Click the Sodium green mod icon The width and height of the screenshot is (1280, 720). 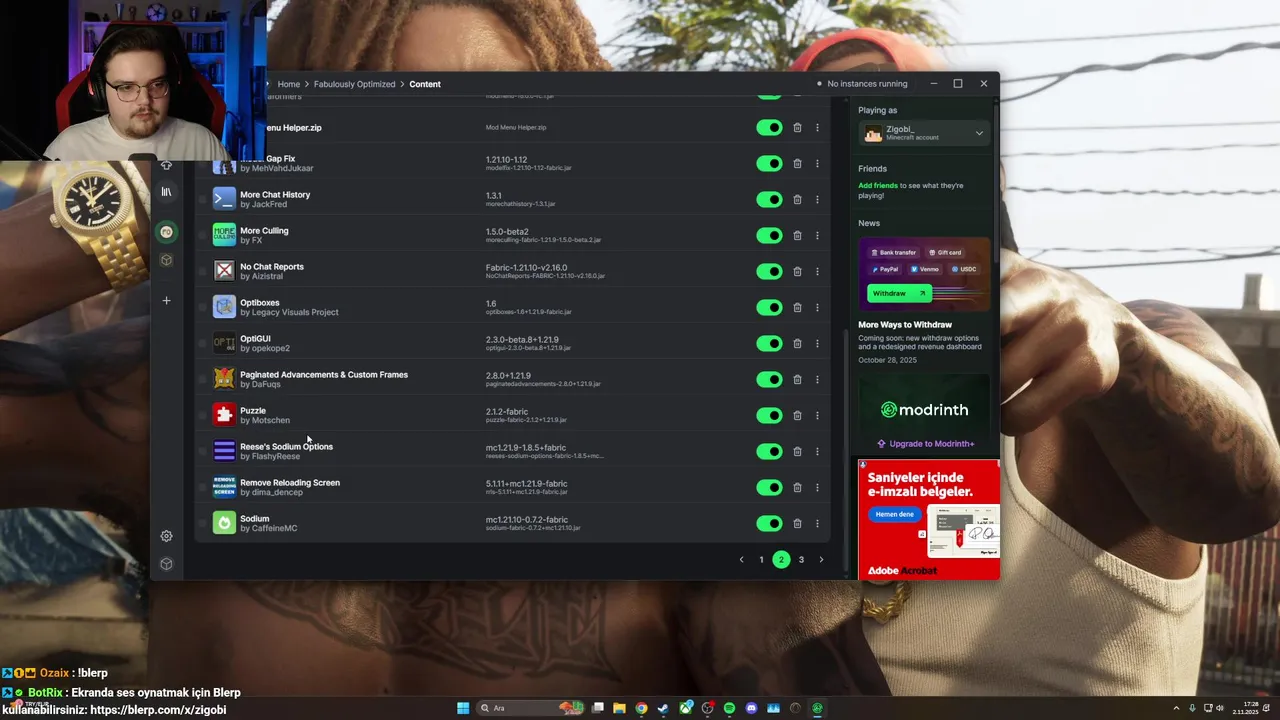(224, 523)
